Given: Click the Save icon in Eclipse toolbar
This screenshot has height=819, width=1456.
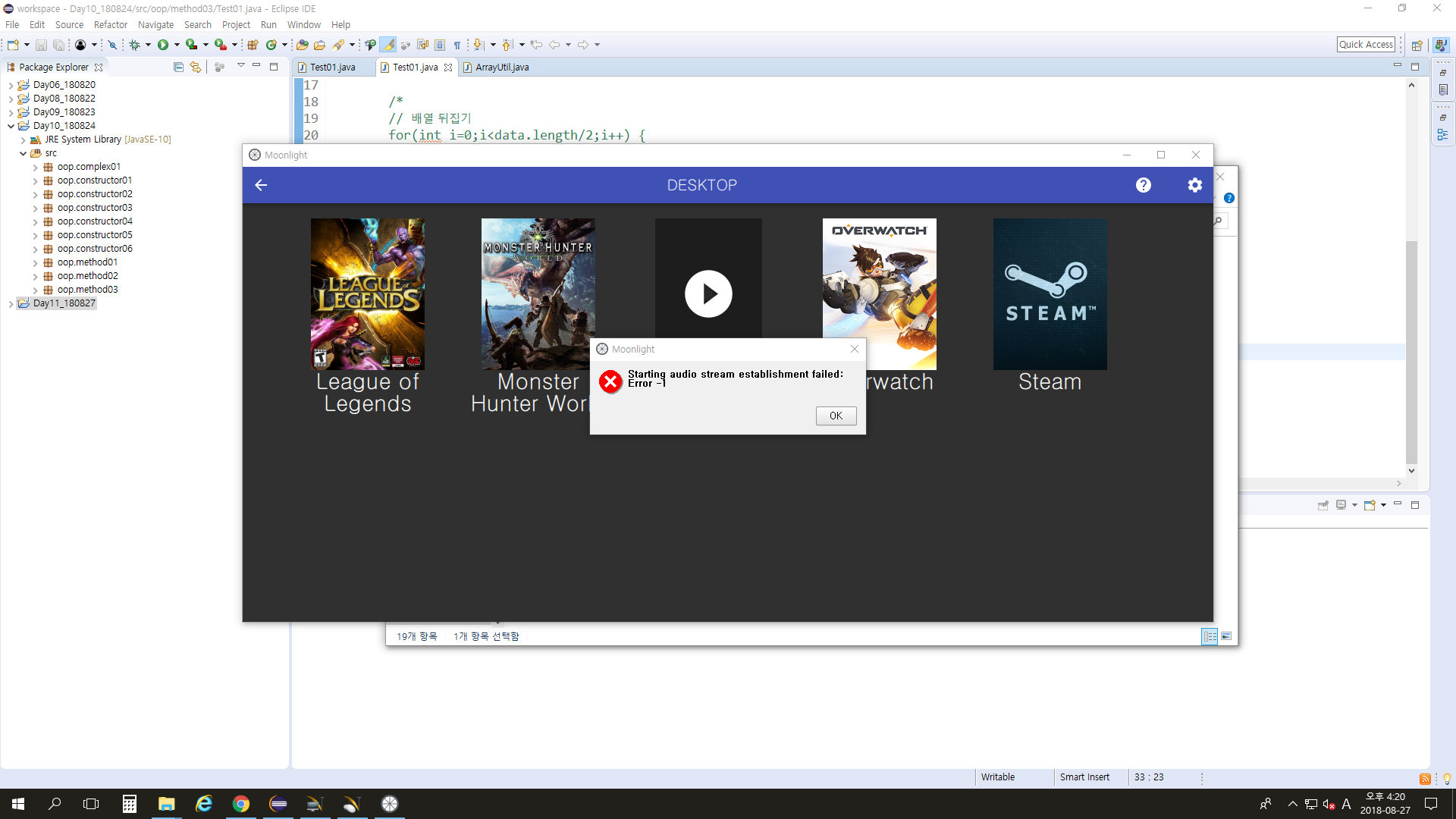Looking at the screenshot, I should point(41,45).
